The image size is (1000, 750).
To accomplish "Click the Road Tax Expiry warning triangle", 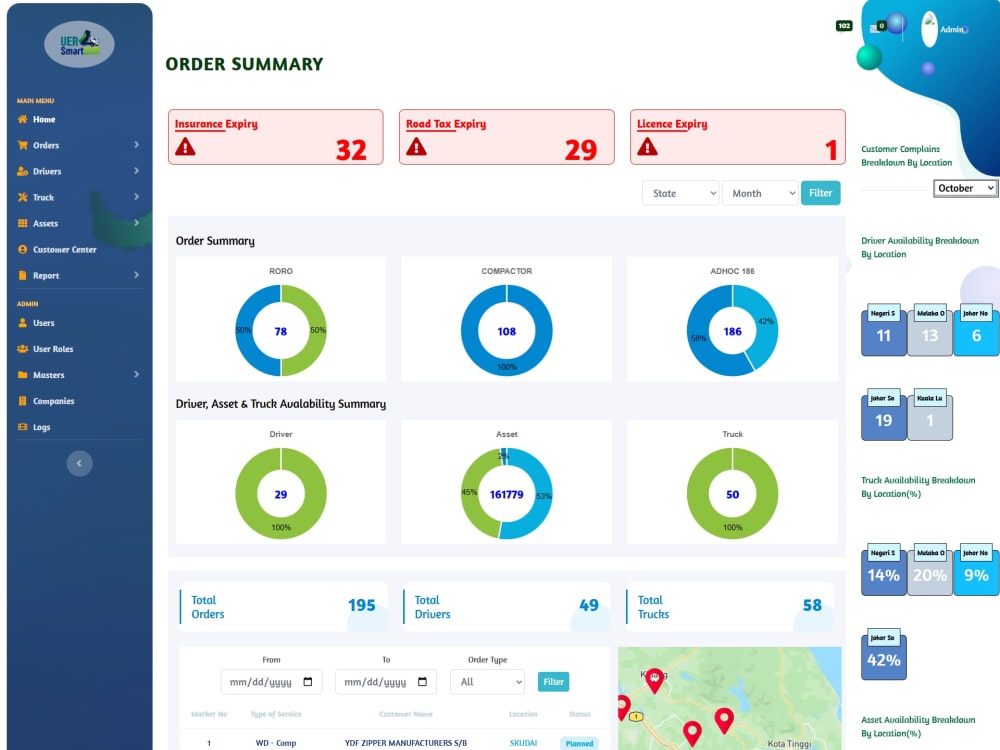I will coord(416,147).
